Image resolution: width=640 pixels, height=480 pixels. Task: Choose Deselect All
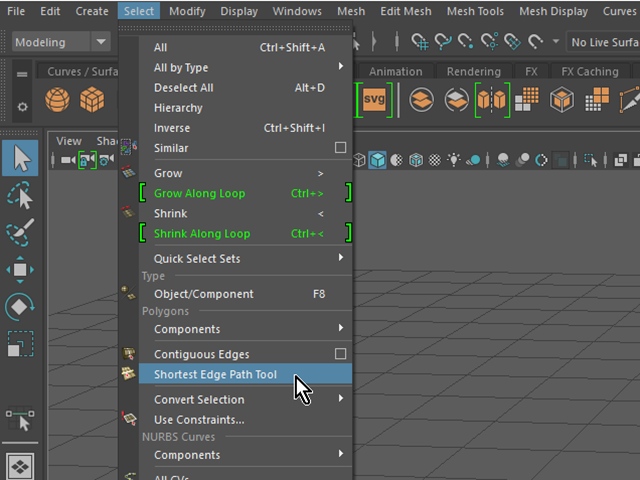click(x=245, y=88)
